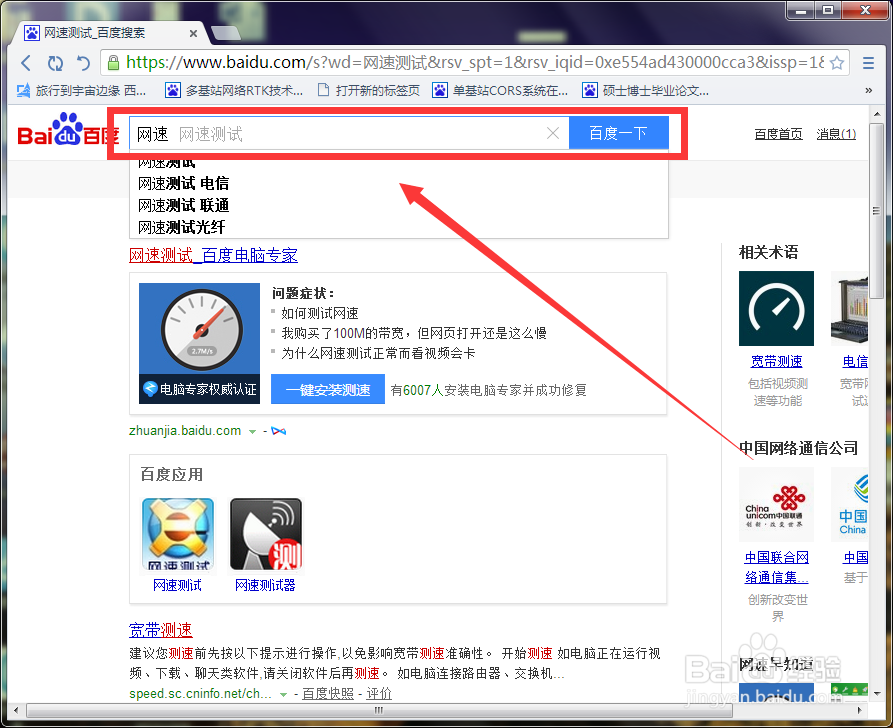This screenshot has width=893, height=728.
Task: Open bookmark 硕士博士毕业论文
Action: coord(646,91)
